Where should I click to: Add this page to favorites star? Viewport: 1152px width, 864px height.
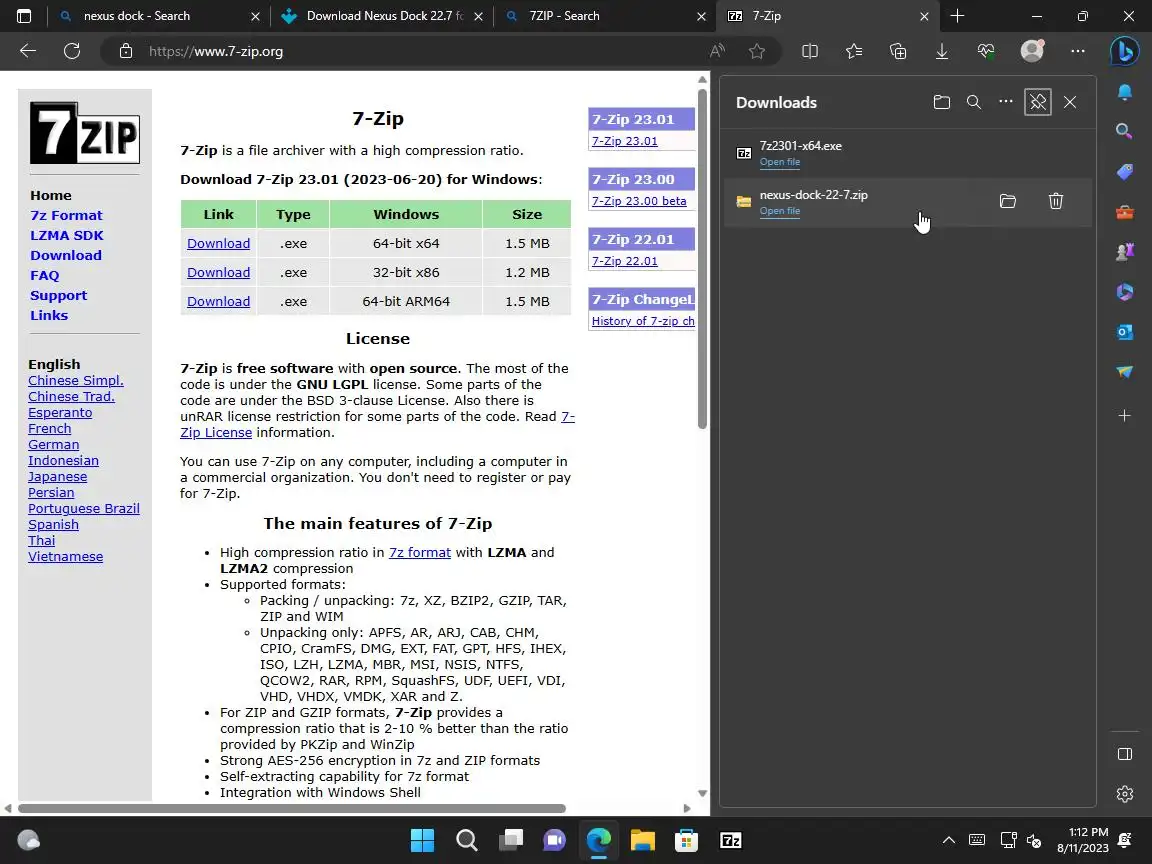click(x=757, y=51)
